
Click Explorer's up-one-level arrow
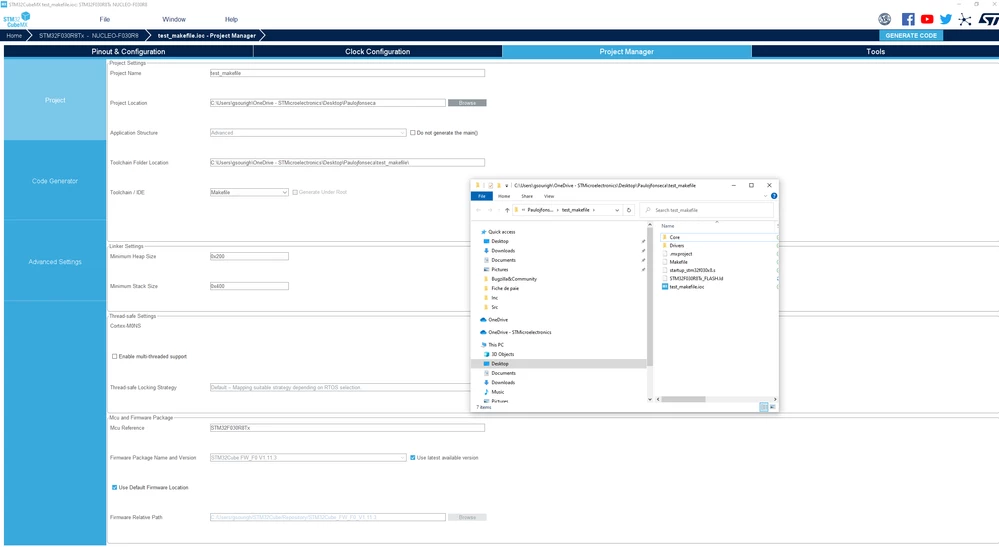click(x=507, y=210)
